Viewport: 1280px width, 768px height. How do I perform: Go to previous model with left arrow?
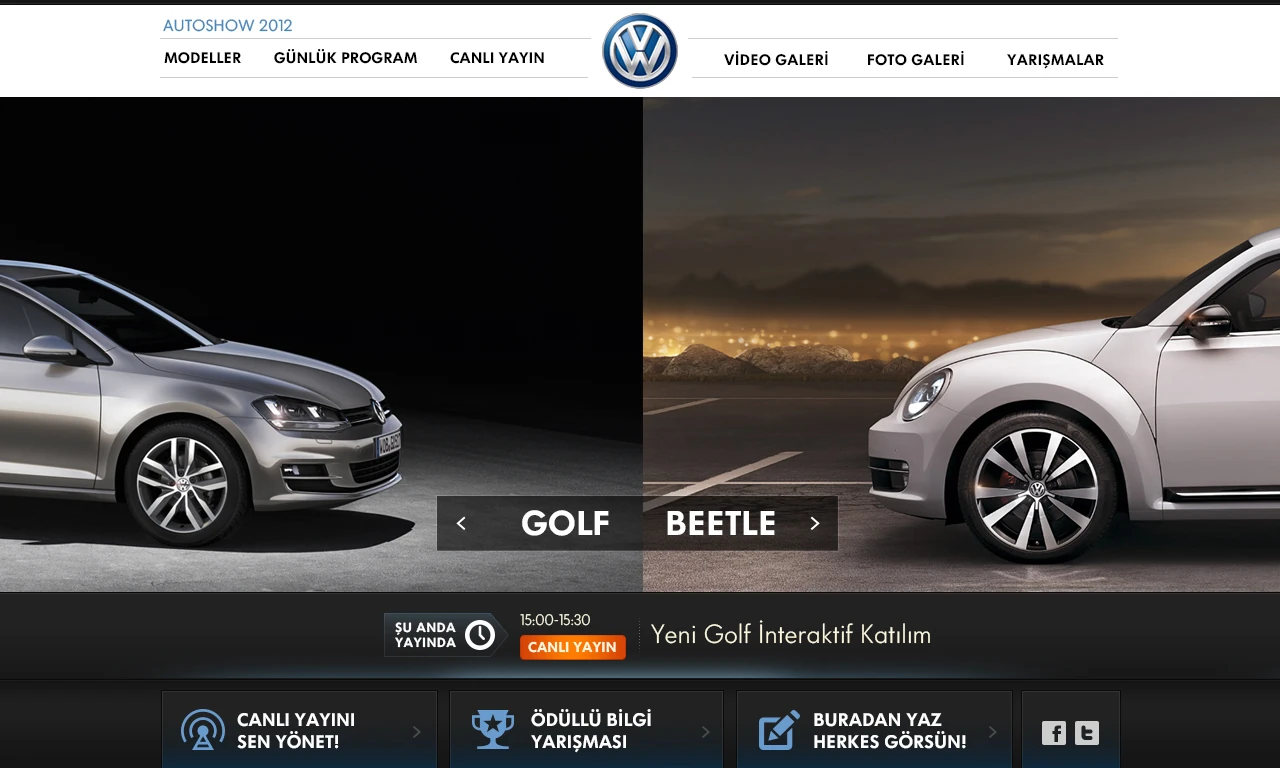[x=461, y=523]
